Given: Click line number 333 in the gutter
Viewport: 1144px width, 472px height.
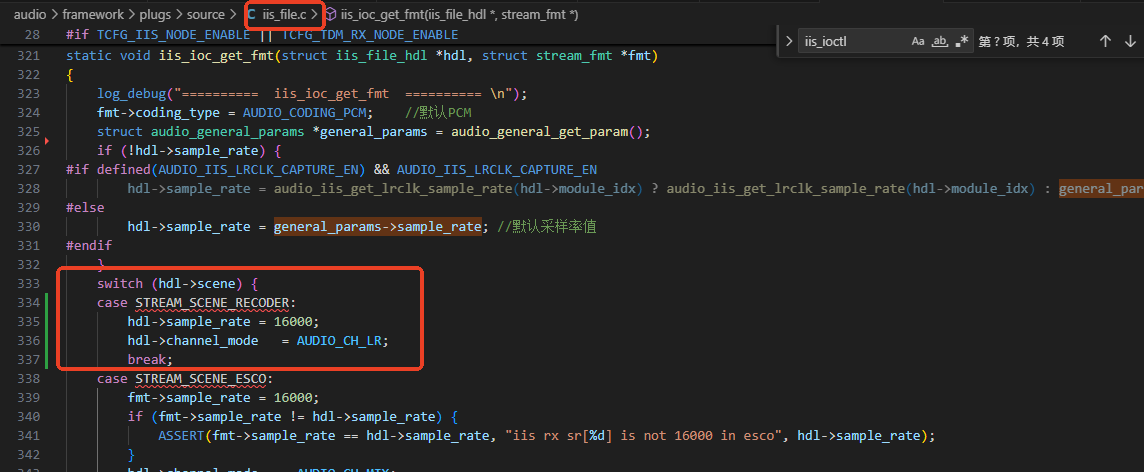Looking at the screenshot, I should coord(28,283).
